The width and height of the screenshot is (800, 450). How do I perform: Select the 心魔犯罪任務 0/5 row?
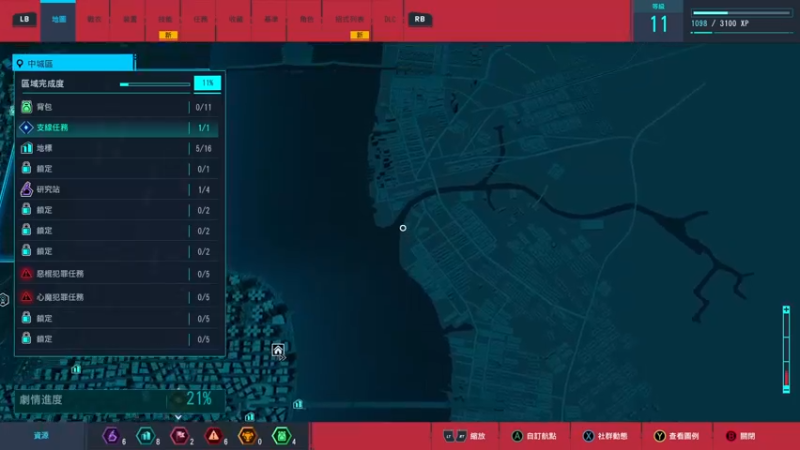click(x=118, y=296)
